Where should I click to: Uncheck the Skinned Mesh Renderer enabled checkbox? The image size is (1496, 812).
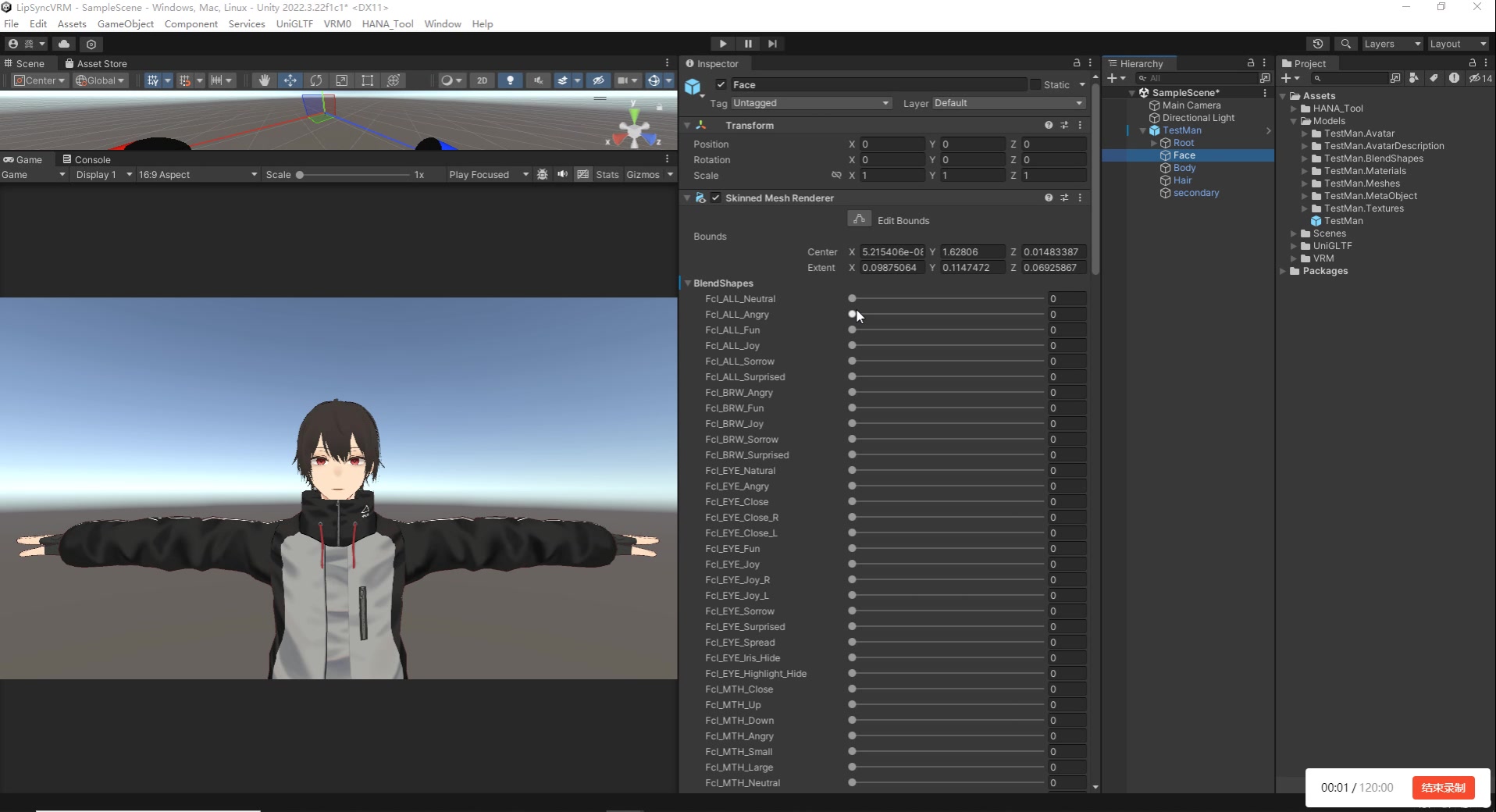click(x=716, y=198)
